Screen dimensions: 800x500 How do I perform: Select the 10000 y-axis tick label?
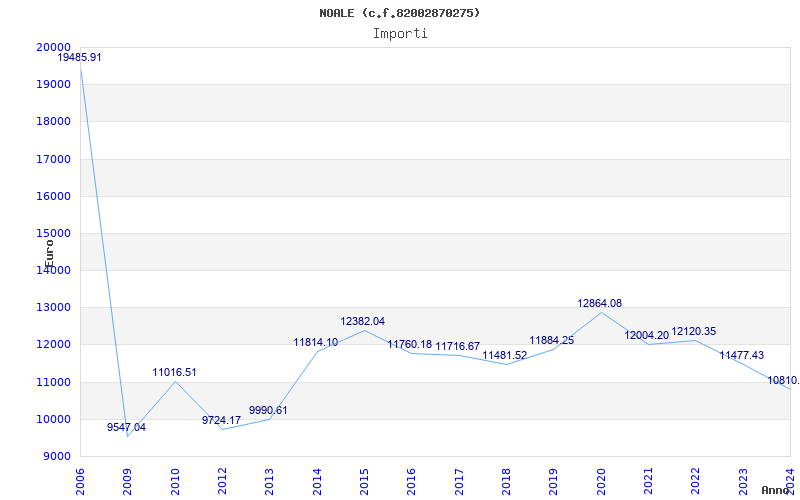(54, 419)
